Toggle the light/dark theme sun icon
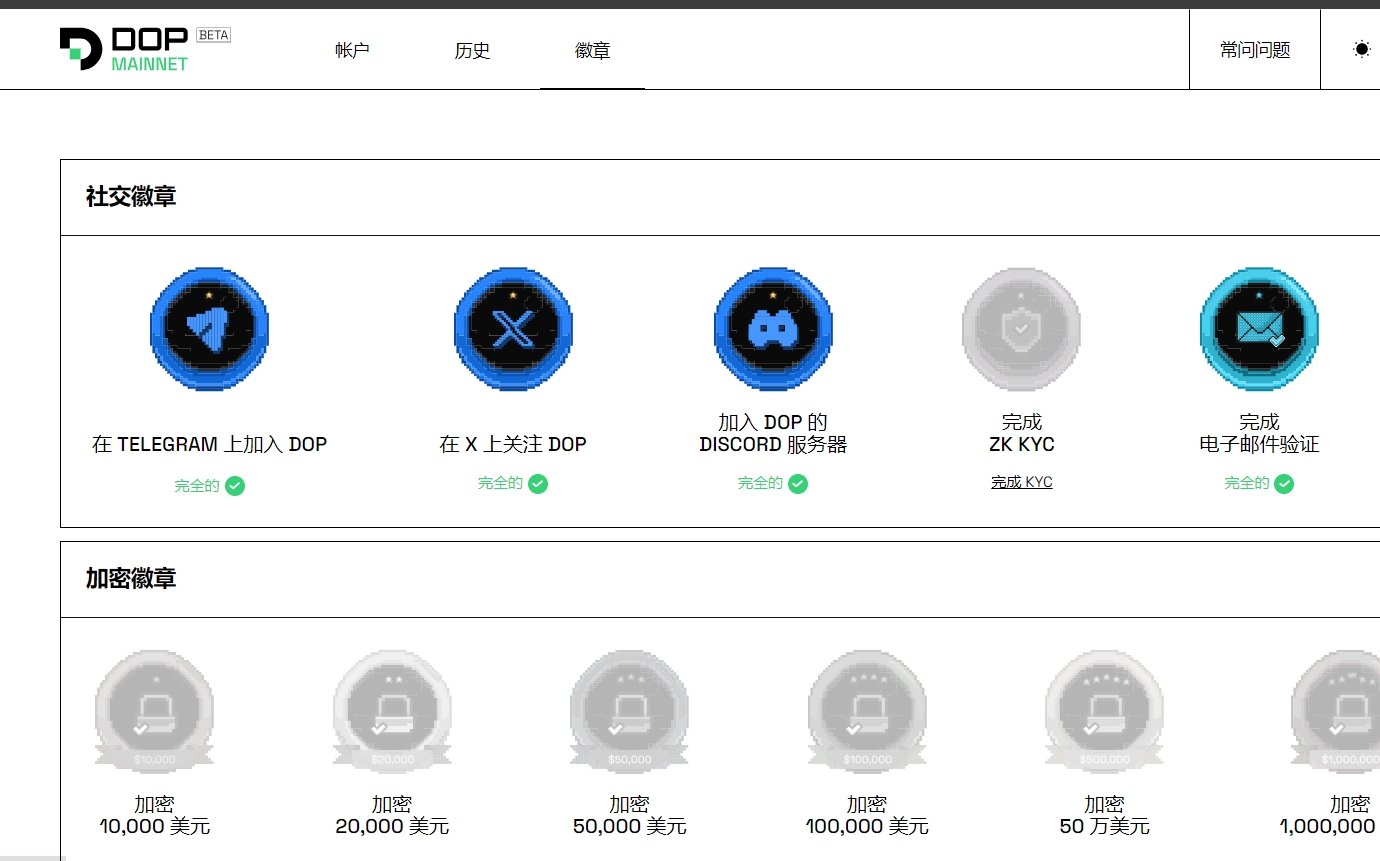Screen dimensions: 1380x861 pyautogui.click(x=1361, y=49)
